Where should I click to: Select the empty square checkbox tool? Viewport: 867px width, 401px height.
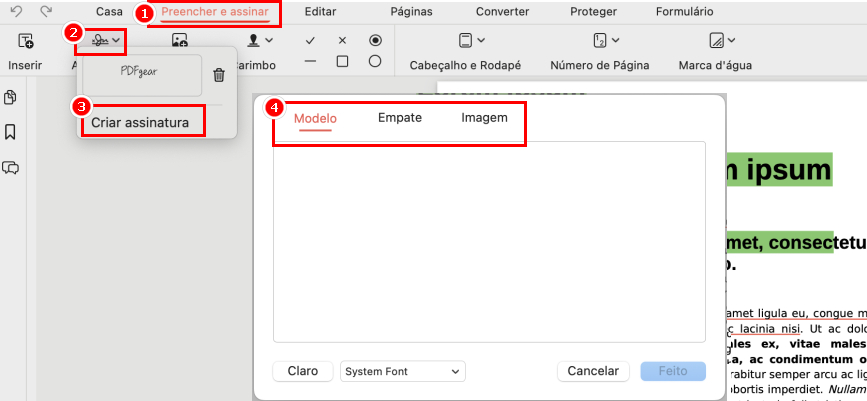pyautogui.click(x=342, y=62)
